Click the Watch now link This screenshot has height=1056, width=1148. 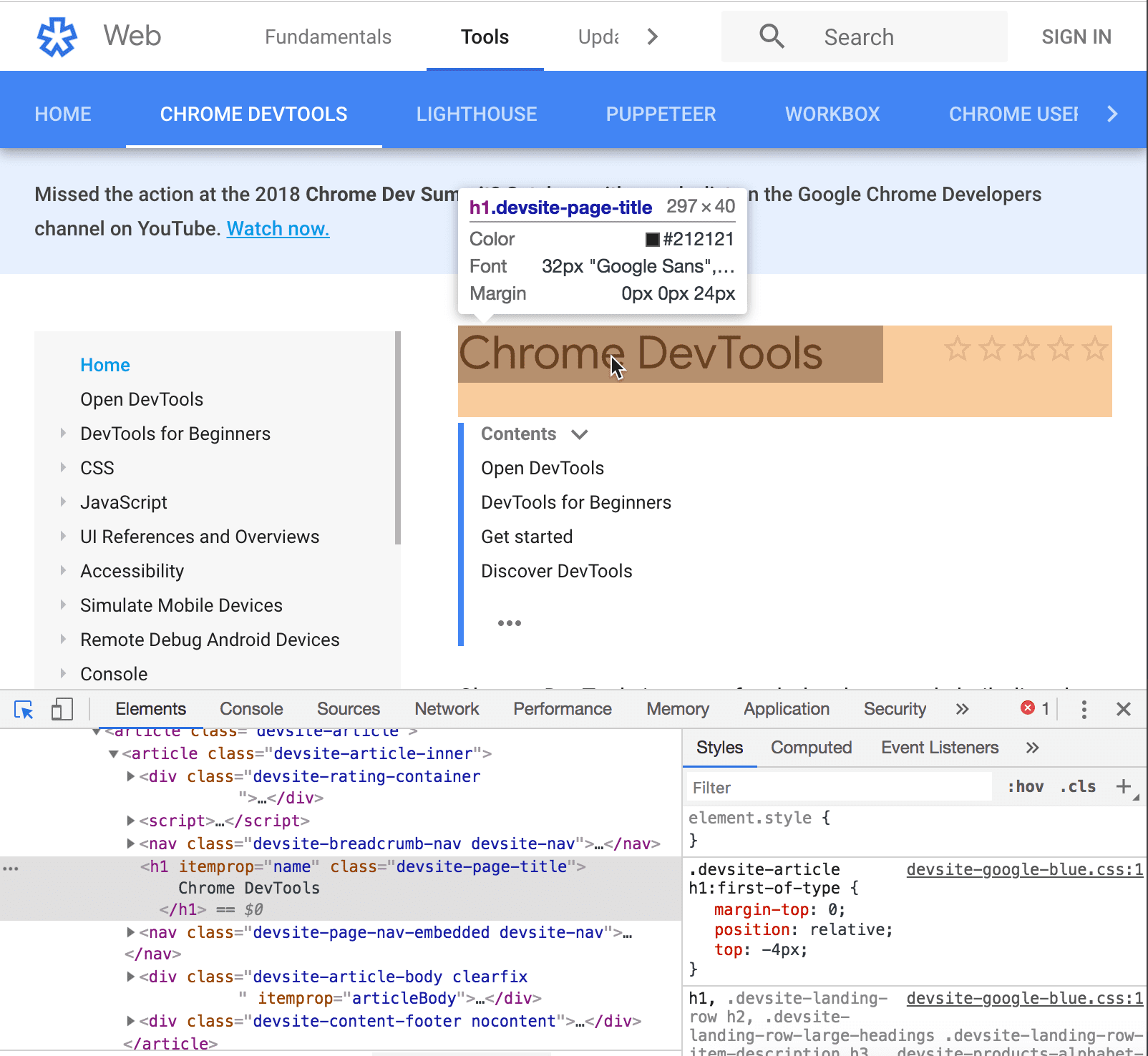click(x=278, y=228)
